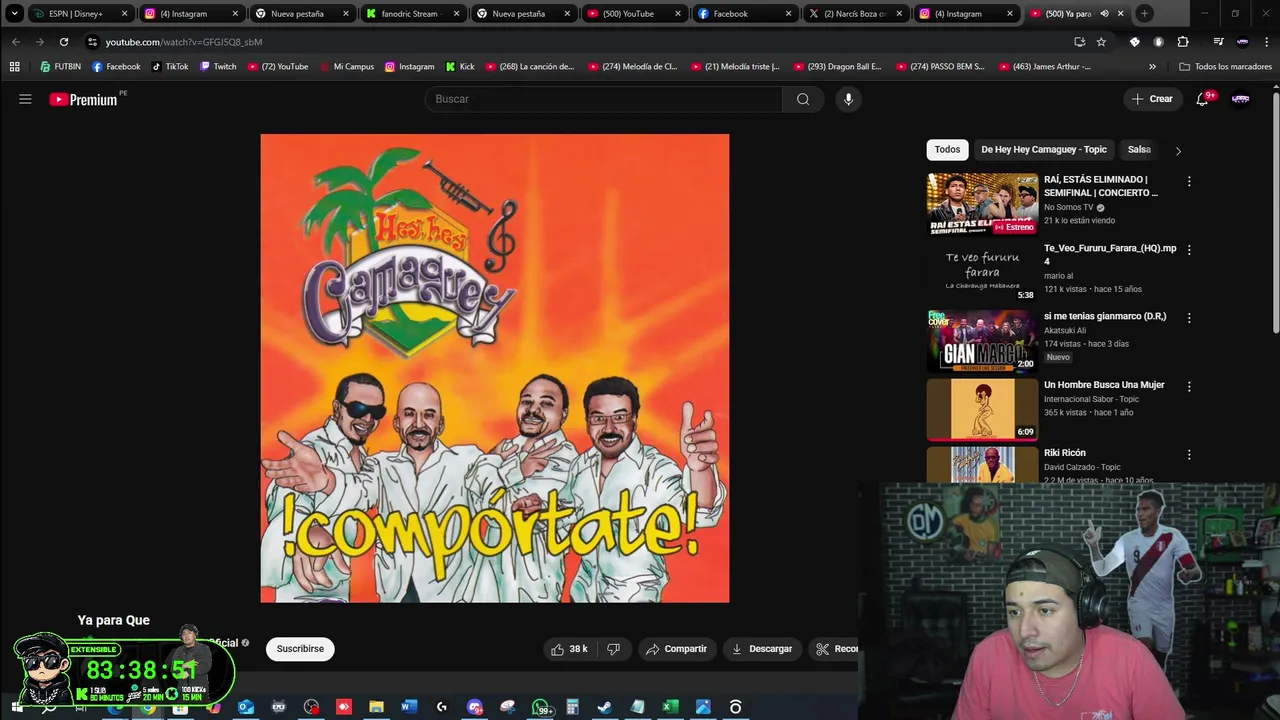
Task: Open WhatsApp from the taskbar
Action: click(541, 707)
